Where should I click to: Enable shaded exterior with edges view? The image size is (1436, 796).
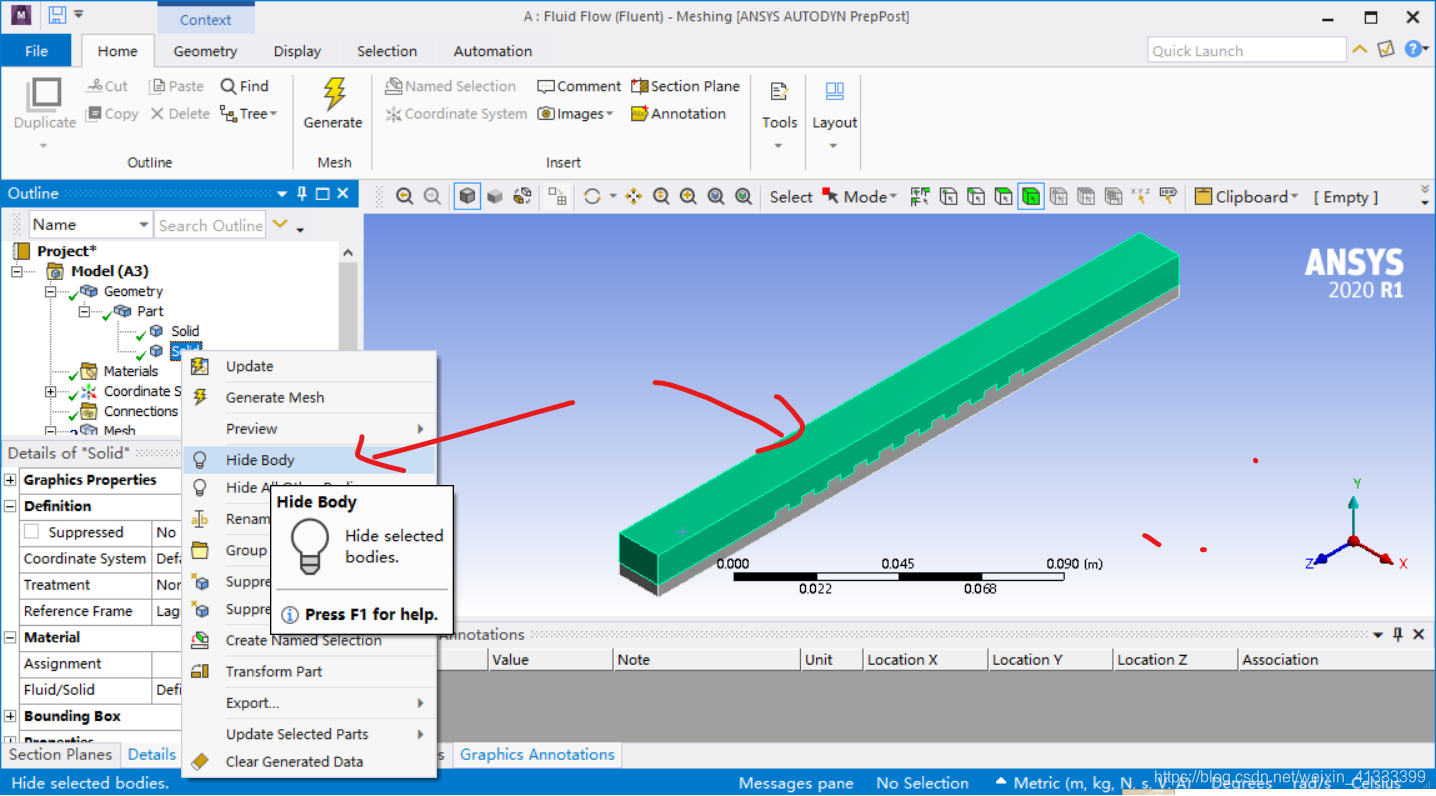coord(467,197)
